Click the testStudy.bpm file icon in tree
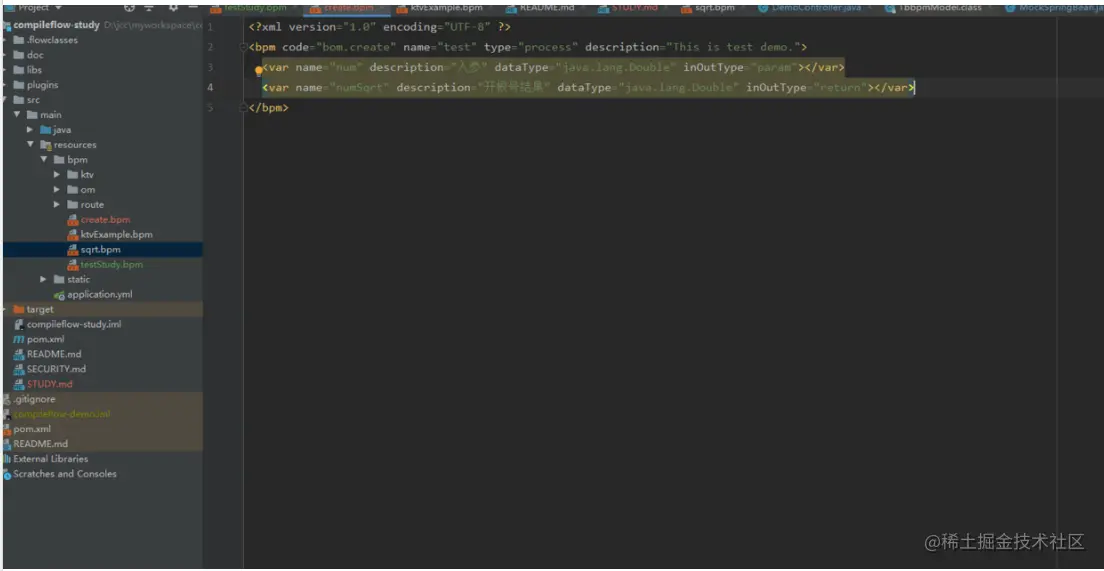Image resolution: width=1104 pixels, height=571 pixels. tap(73, 265)
